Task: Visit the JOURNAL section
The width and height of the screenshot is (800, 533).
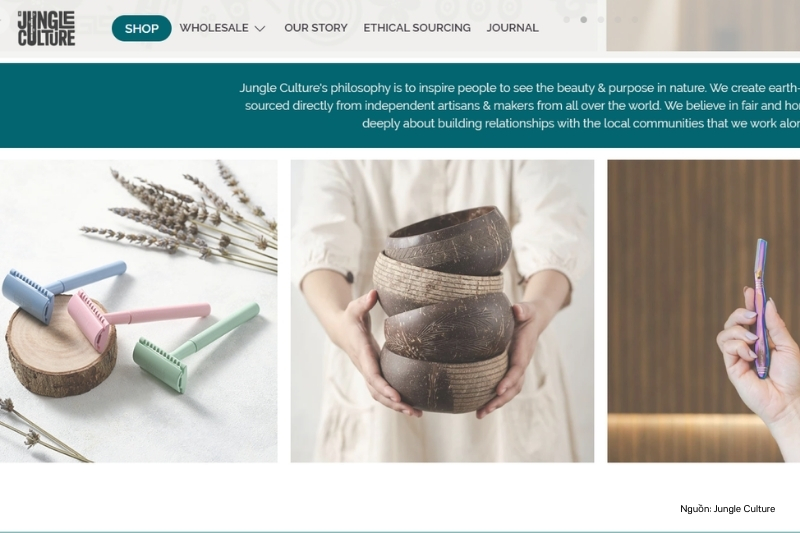Action: point(512,28)
